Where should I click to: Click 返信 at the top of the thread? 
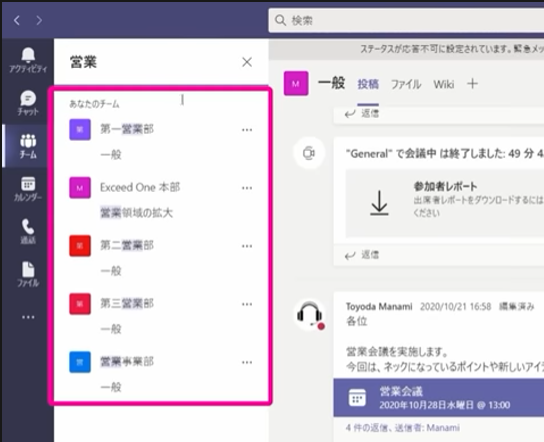click(x=362, y=113)
